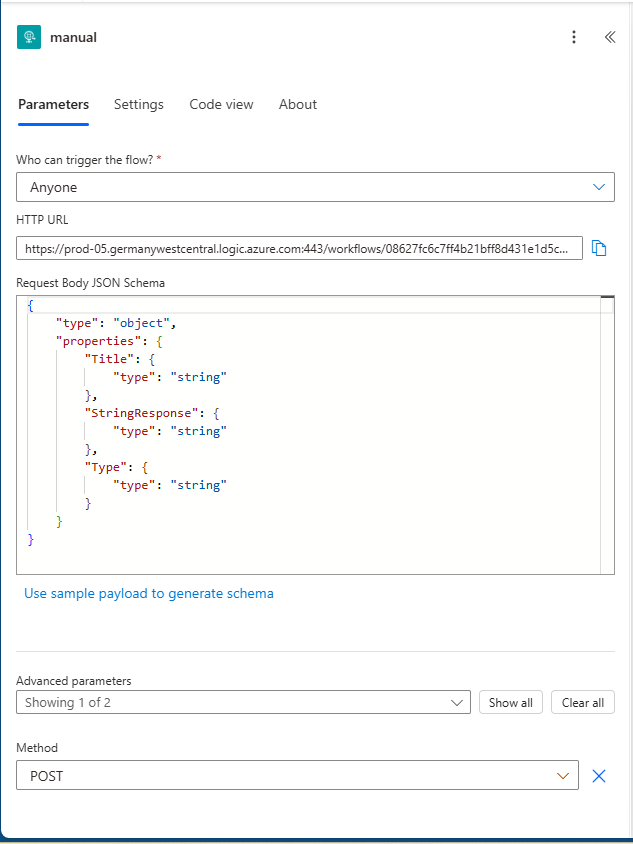Open the three-dot more options menu
633x844 pixels.
574,38
